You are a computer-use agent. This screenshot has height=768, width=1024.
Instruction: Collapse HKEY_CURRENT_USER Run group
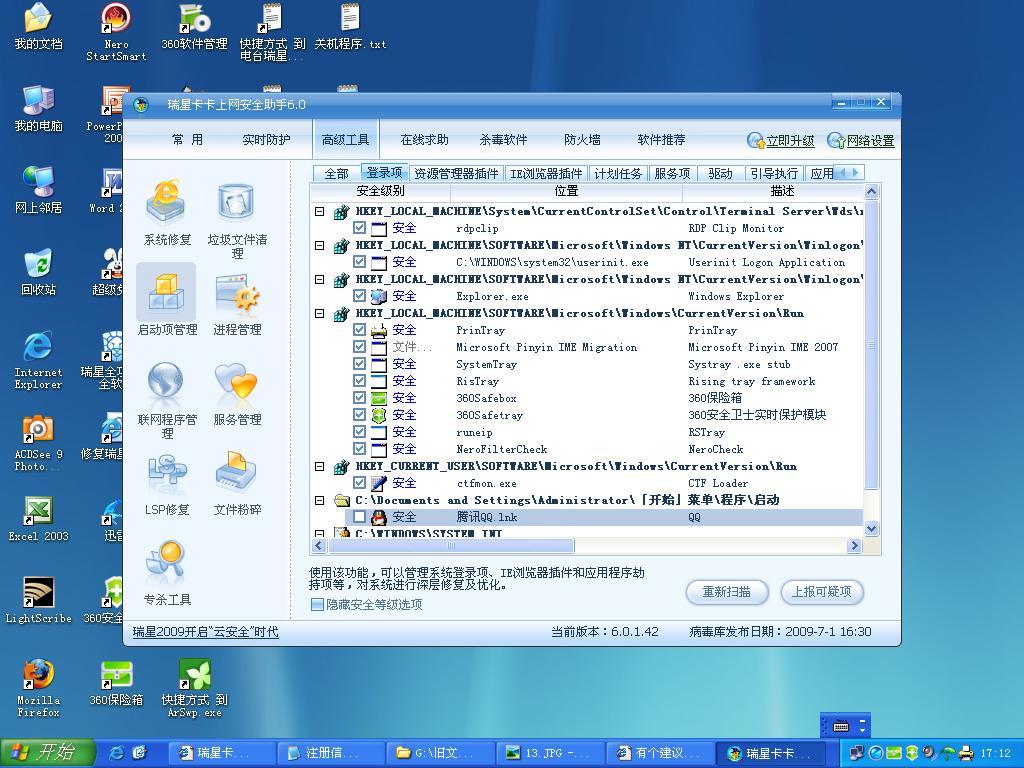[x=319, y=466]
